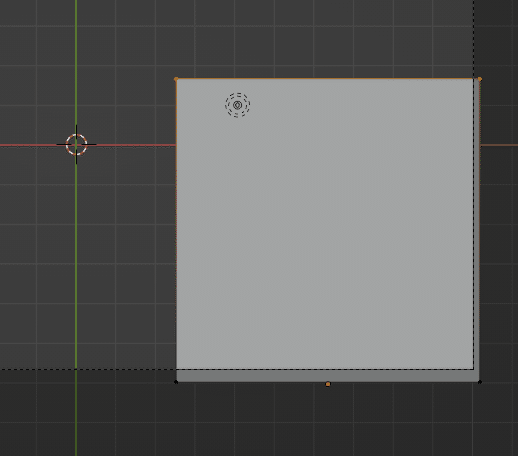518x456 pixels.
Task: Select the highlighted orange top edge of plane
Action: point(328,79)
